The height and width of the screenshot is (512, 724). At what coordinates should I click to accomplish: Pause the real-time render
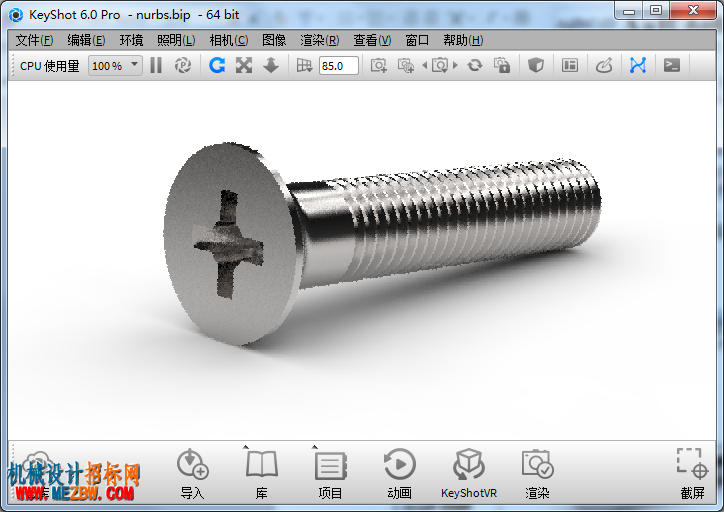(x=156, y=66)
